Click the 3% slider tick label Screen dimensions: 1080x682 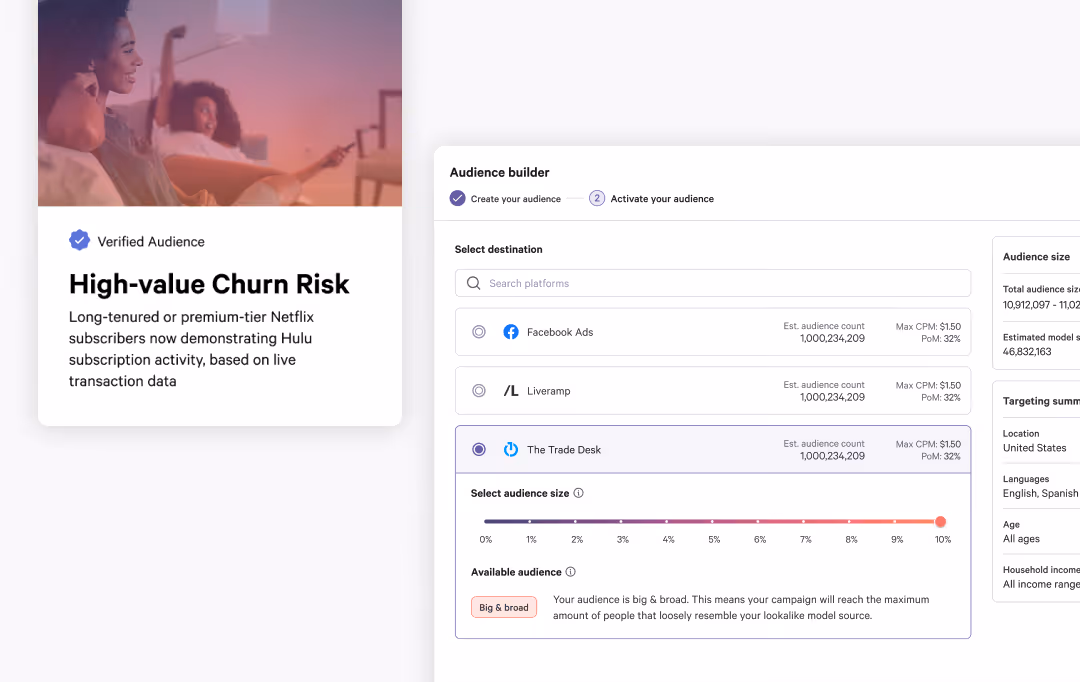[x=622, y=539]
